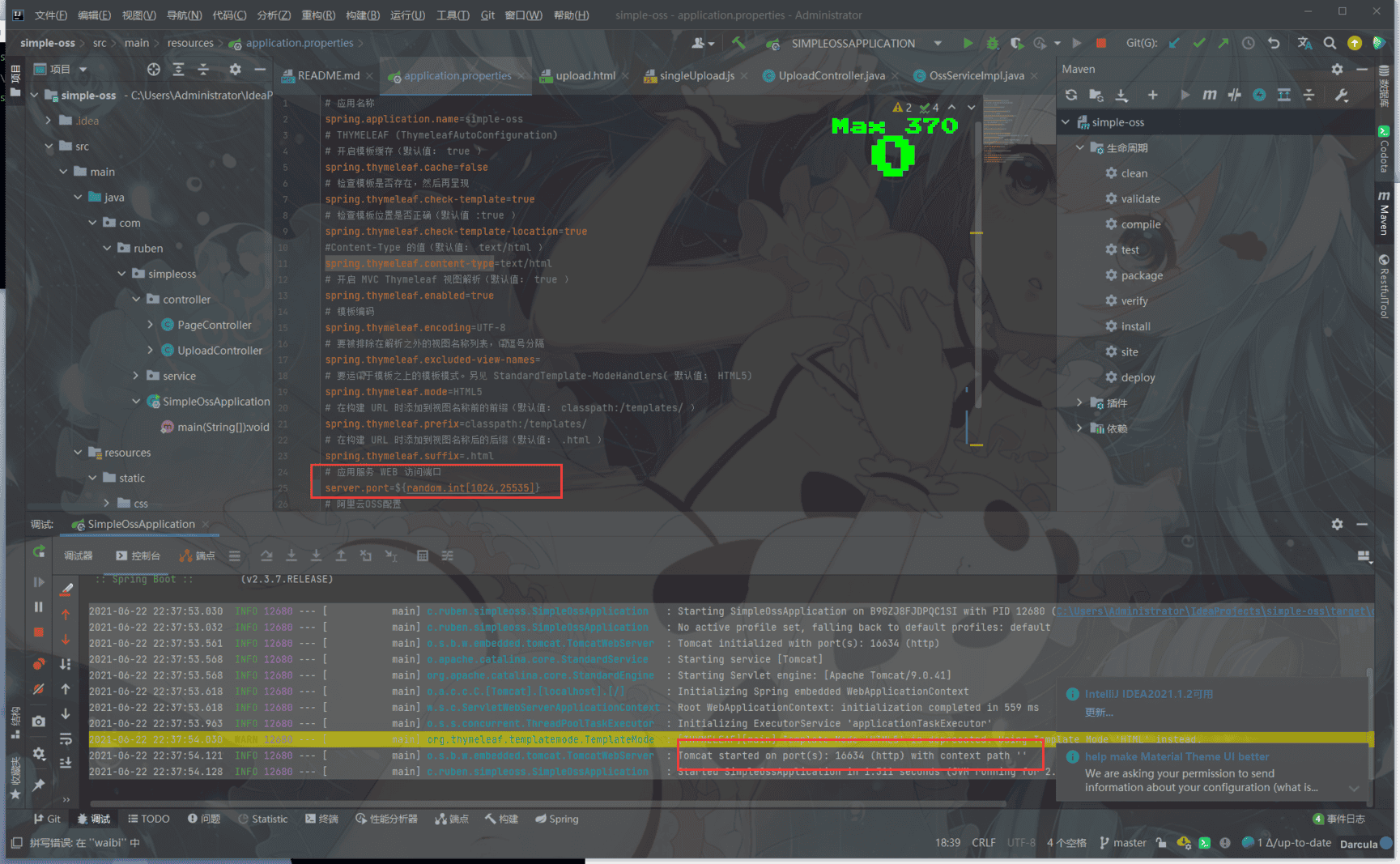1400x864 pixels.
Task: Click the master branch in status bar
Action: tap(1123, 843)
